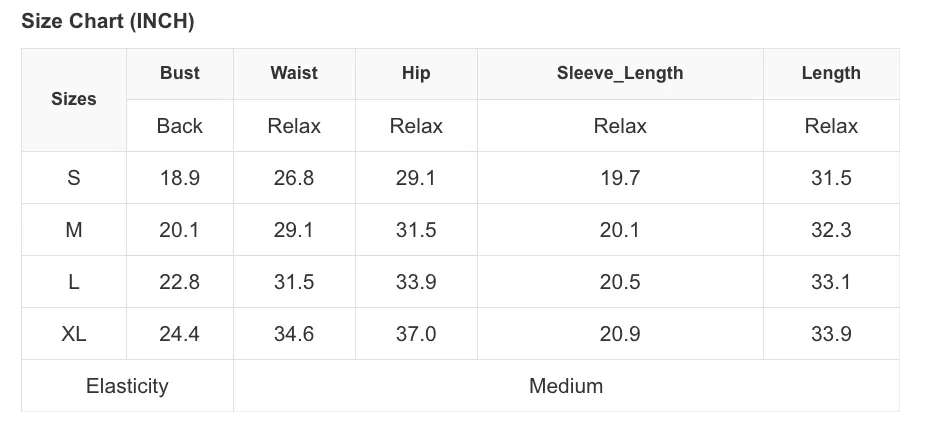The width and height of the screenshot is (928, 434).
Task: Select the XL size row label
Action: pyautogui.click(x=74, y=334)
